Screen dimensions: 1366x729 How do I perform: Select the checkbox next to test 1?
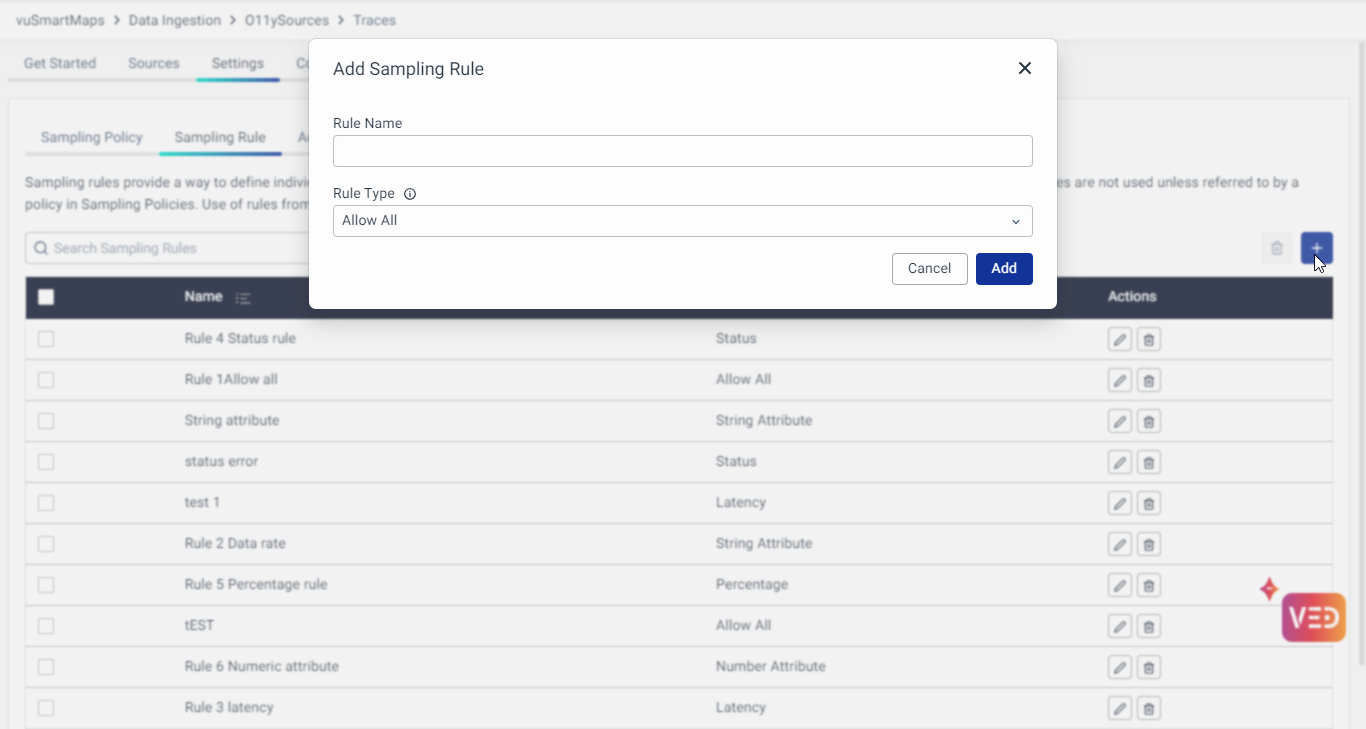click(x=46, y=503)
